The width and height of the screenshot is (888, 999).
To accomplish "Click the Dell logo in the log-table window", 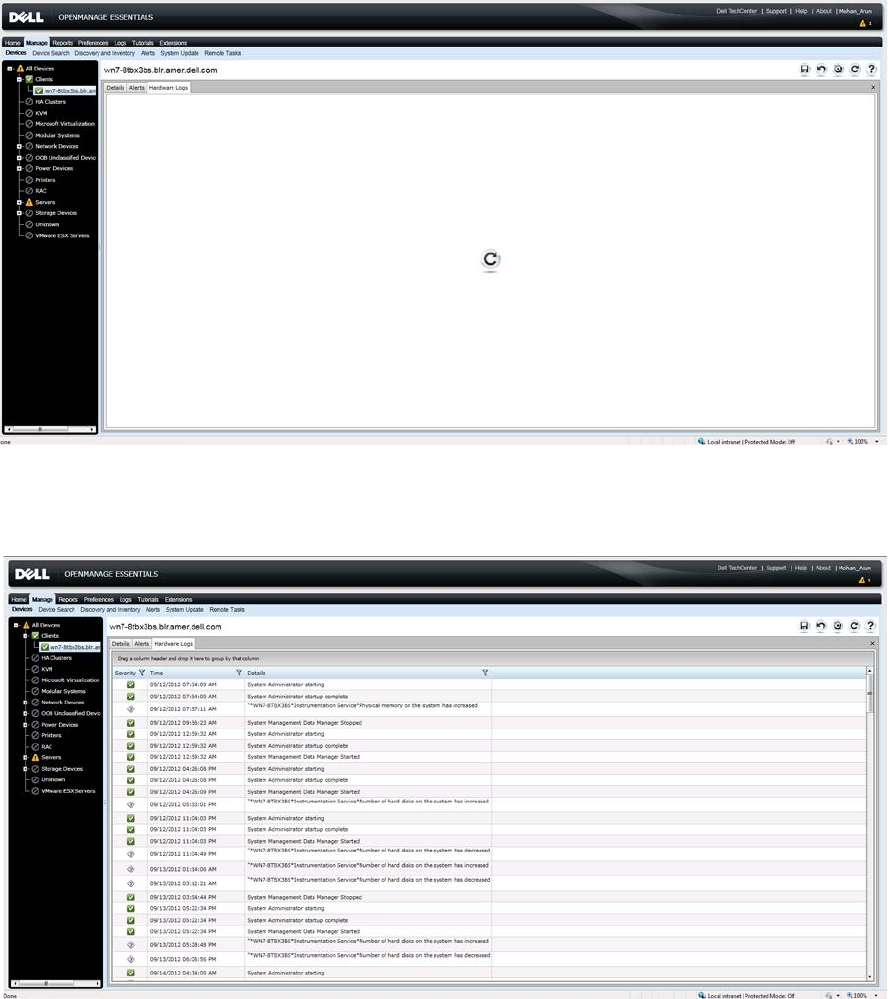I will (32, 574).
